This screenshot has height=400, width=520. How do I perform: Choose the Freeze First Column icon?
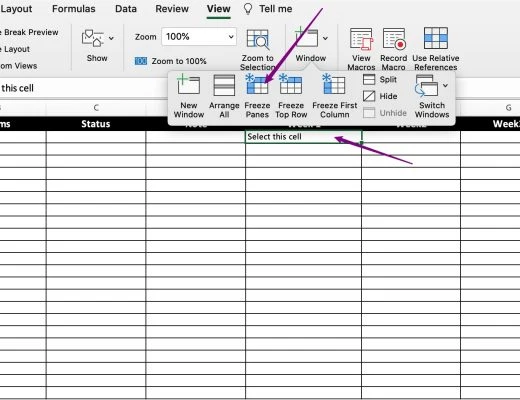[334, 85]
